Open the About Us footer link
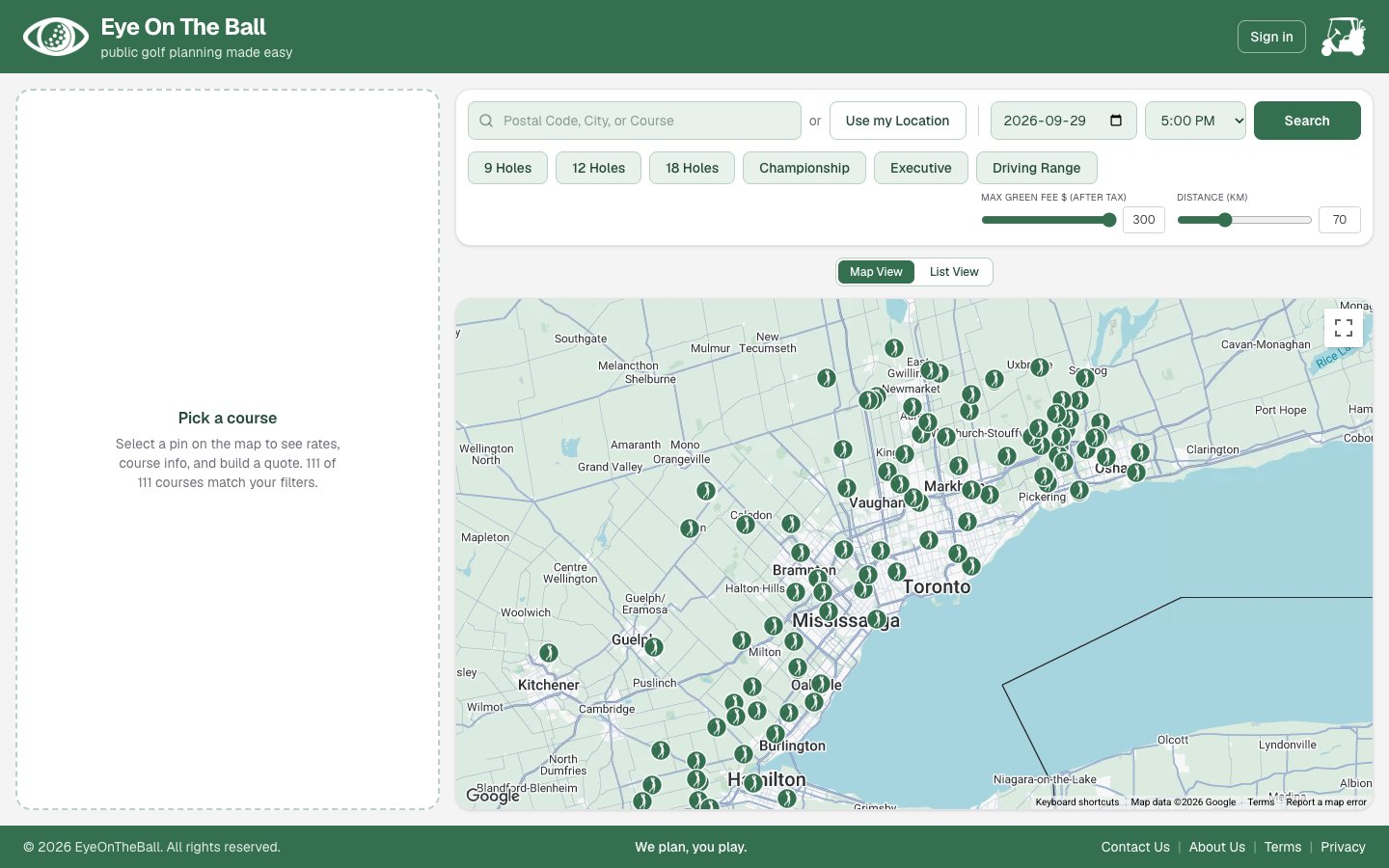Viewport: 1389px width, 868px height. (x=1216, y=847)
